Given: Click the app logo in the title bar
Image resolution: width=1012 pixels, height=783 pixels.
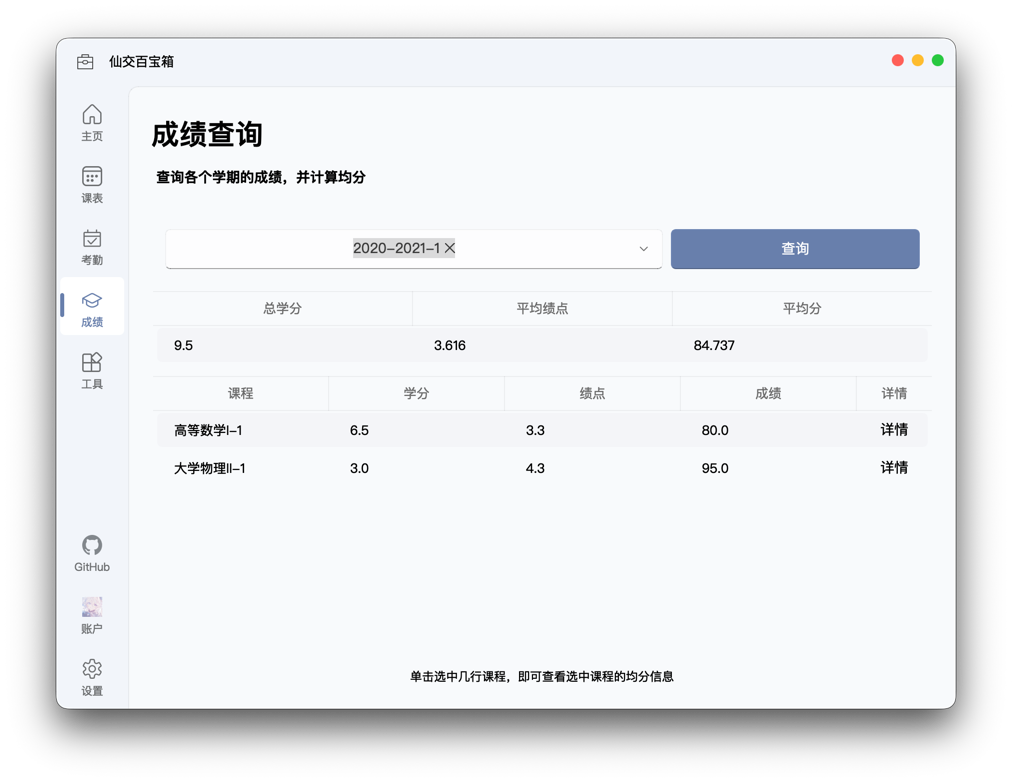Looking at the screenshot, I should tap(84, 61).
